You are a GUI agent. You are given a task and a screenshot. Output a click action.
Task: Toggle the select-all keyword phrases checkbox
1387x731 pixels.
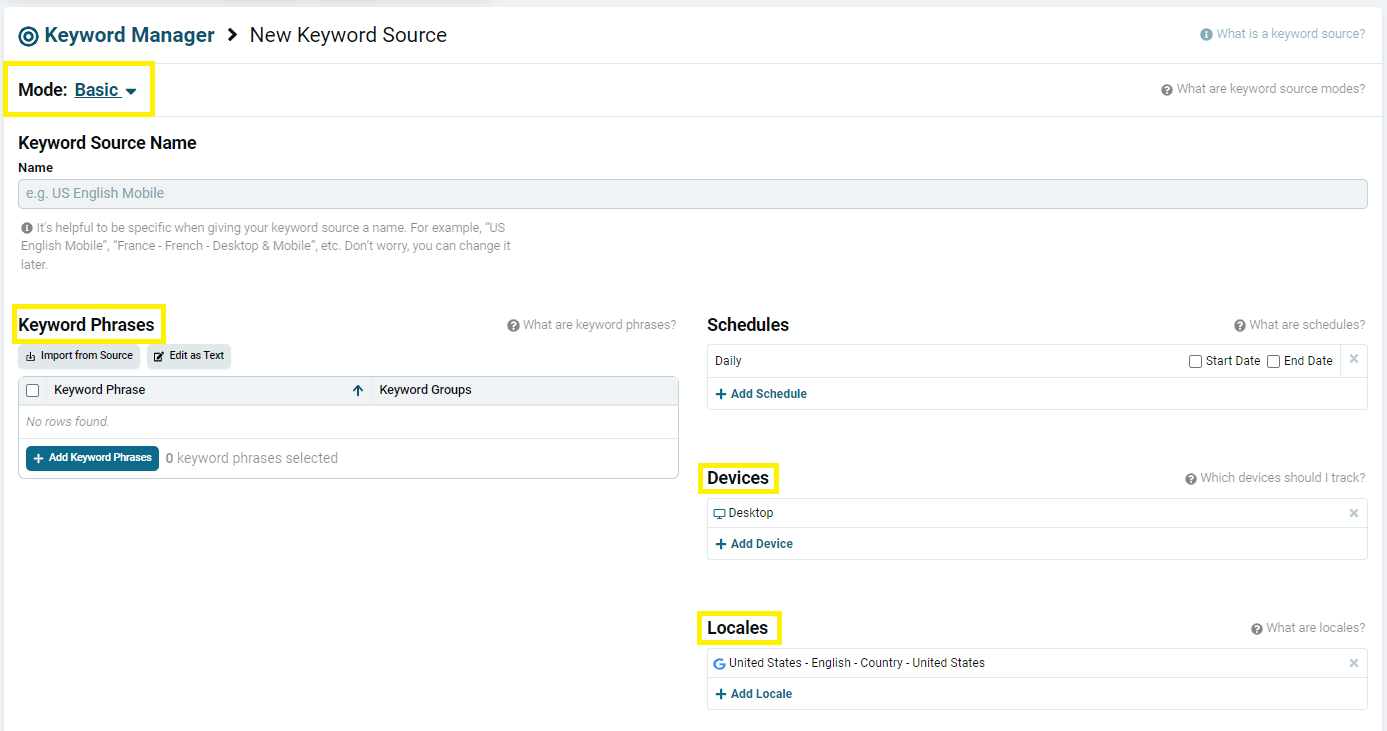pyautogui.click(x=32, y=391)
